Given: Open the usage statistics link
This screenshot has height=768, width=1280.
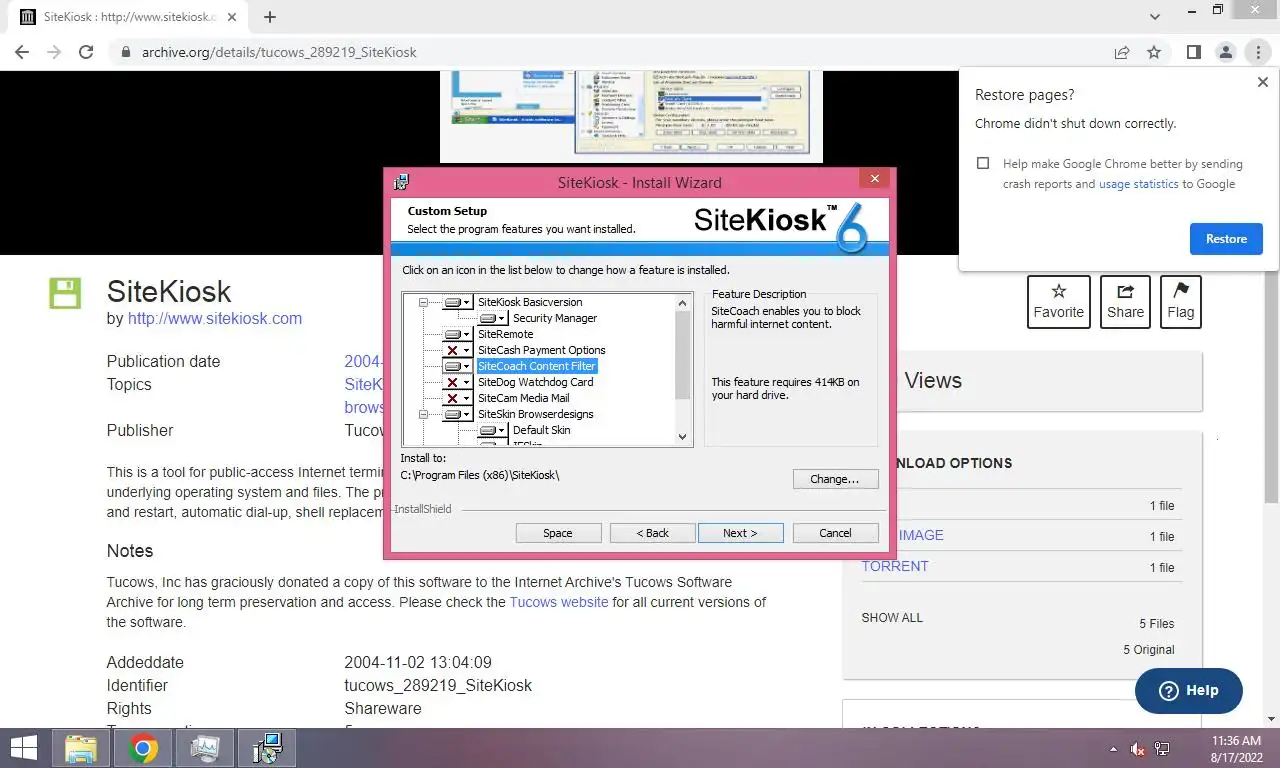Looking at the screenshot, I should point(1138,184).
